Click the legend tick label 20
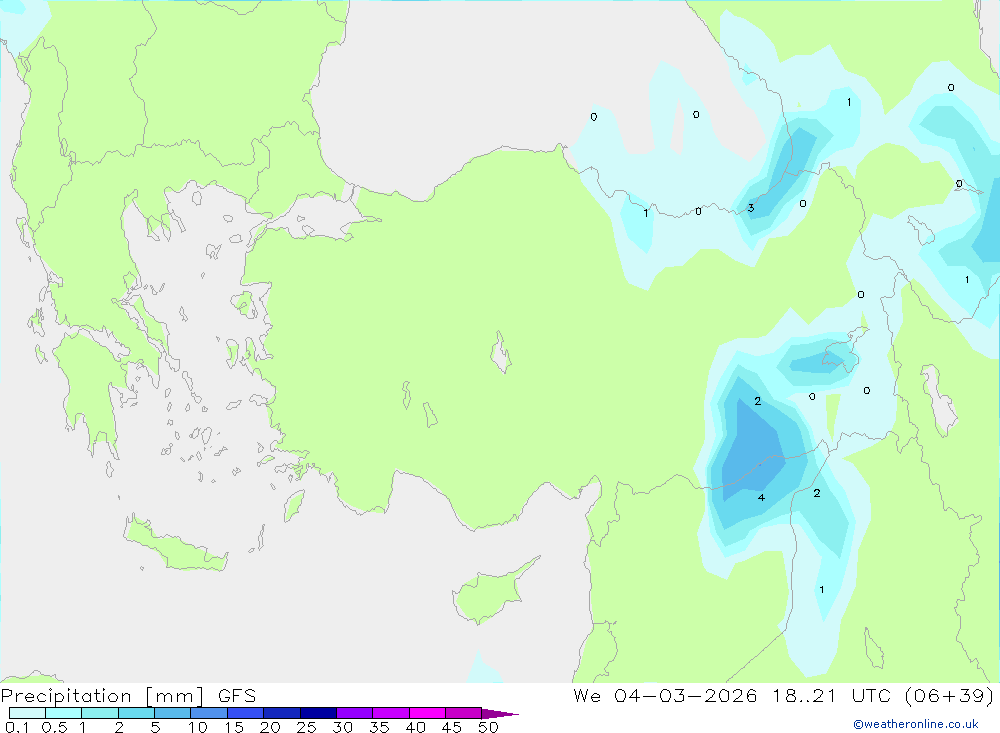The image size is (1000, 733). (x=270, y=727)
